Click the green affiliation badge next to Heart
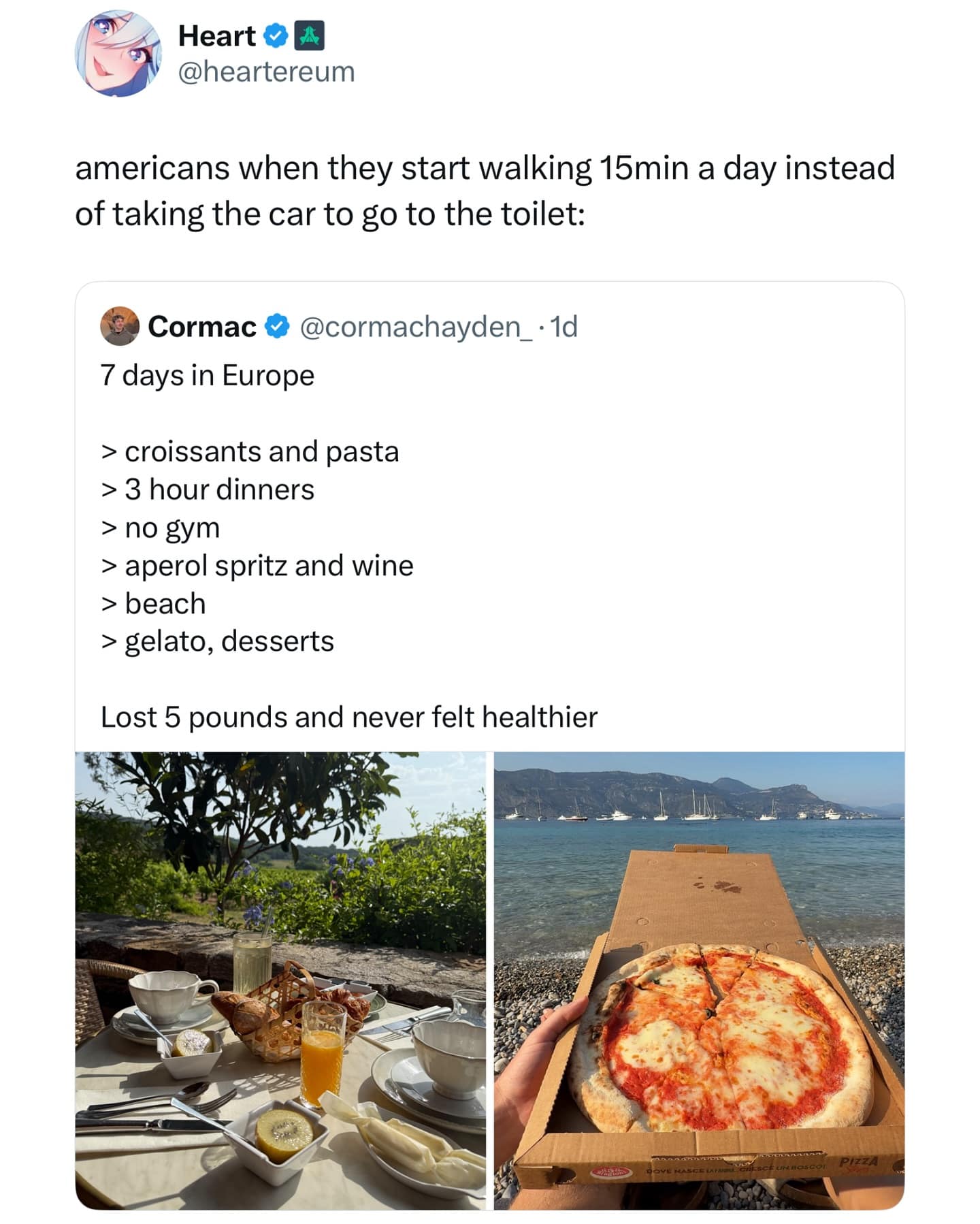Screen dimensions: 980x1224 tap(308, 36)
